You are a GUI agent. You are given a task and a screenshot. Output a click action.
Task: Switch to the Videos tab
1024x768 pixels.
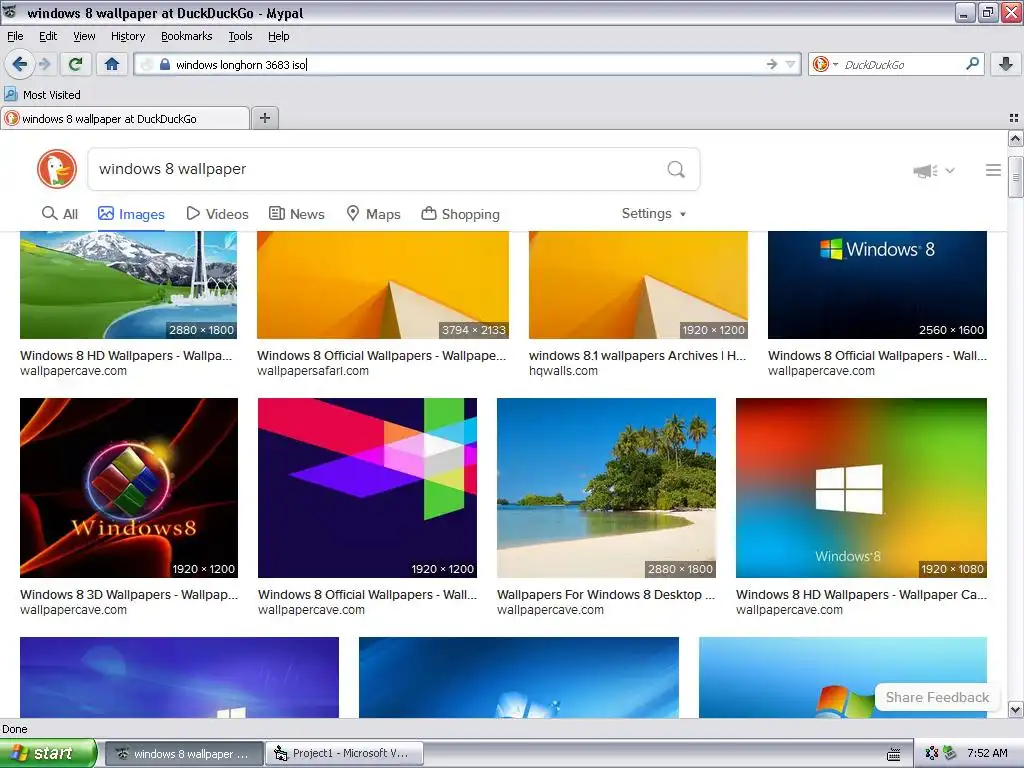coord(217,214)
